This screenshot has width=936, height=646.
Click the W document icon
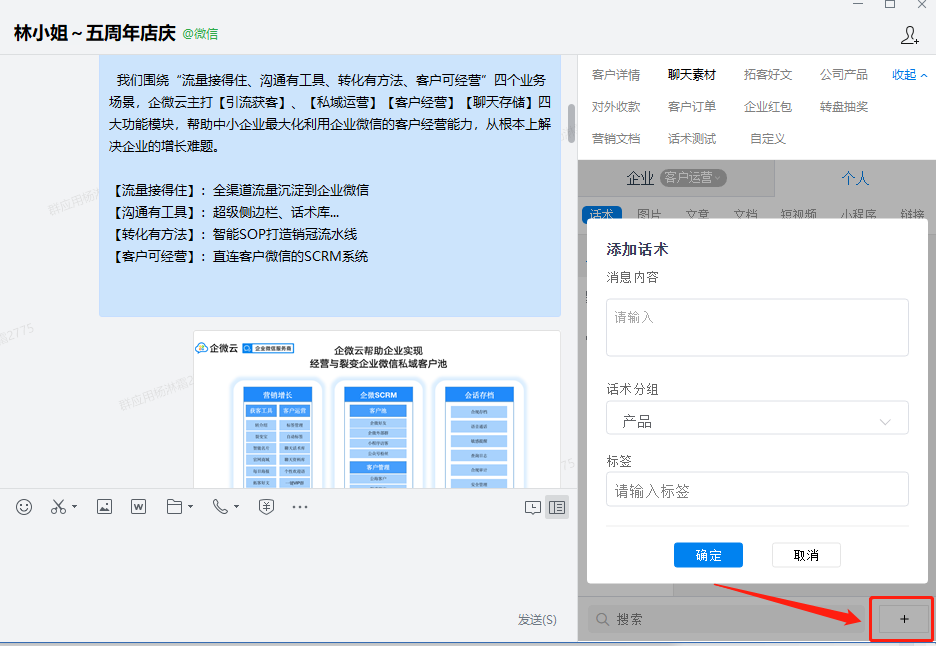(x=139, y=507)
